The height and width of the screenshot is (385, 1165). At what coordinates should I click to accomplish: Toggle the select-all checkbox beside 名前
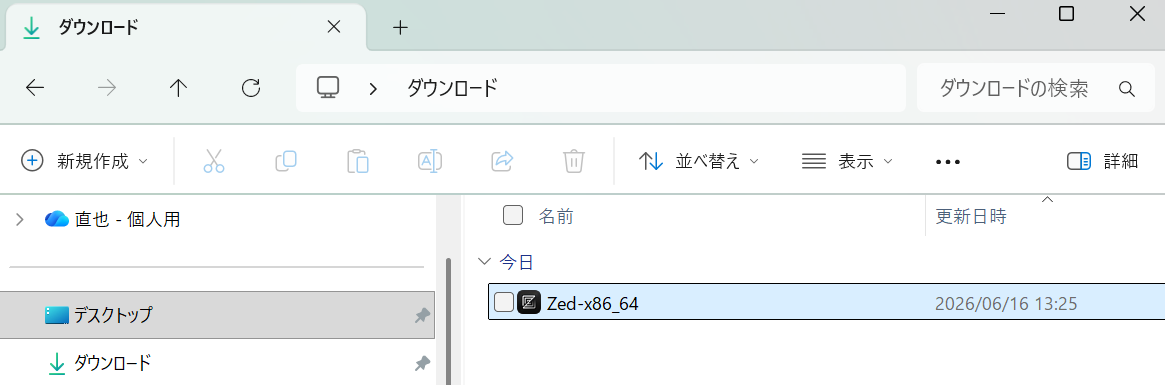coord(513,216)
